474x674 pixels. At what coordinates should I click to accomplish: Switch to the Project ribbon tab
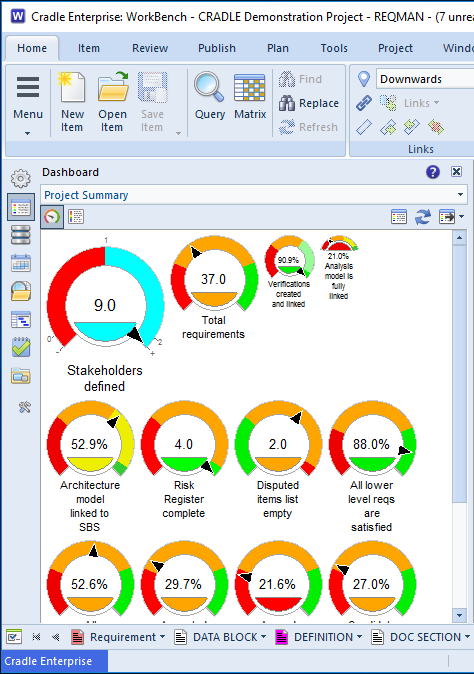[395, 48]
